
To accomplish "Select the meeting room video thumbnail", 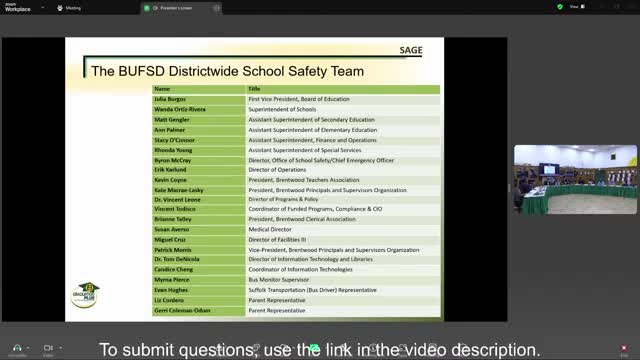I will [576, 179].
